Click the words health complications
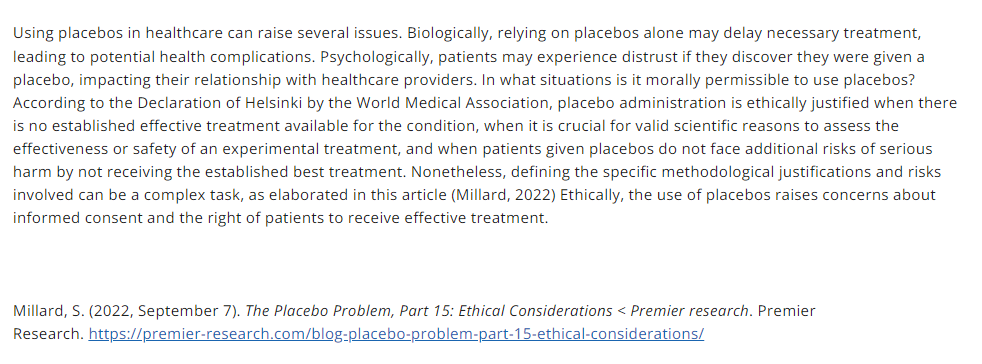This screenshot has width=982, height=364. [x=236, y=57]
